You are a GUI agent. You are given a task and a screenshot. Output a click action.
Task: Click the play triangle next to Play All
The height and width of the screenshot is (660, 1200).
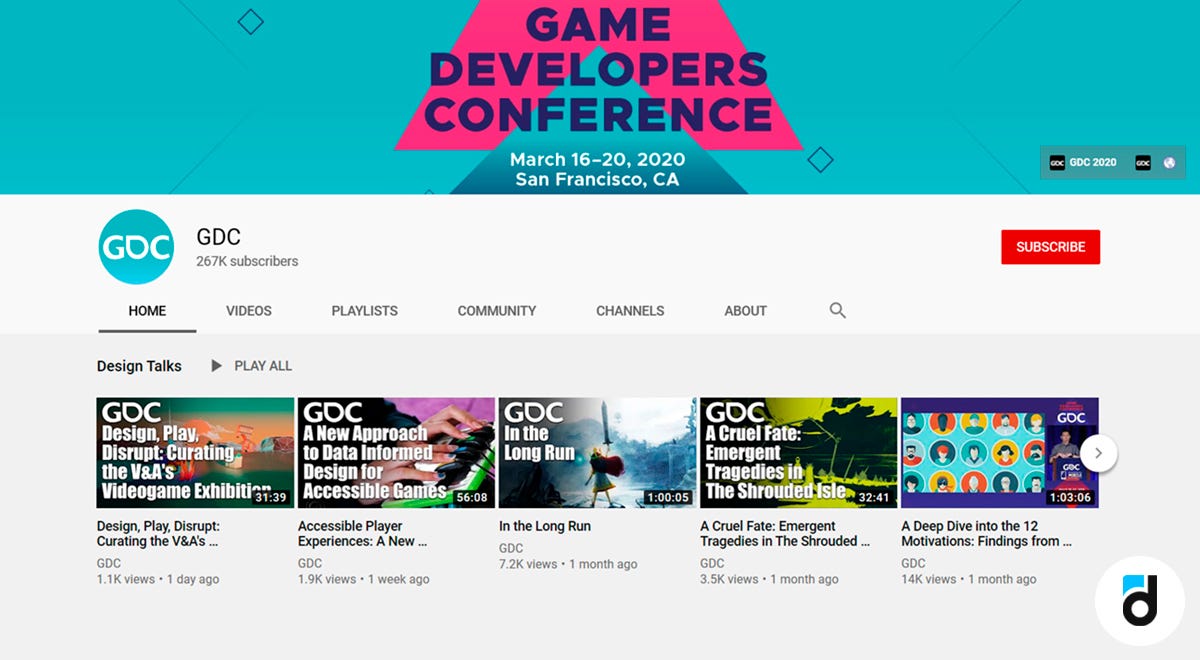(x=217, y=365)
